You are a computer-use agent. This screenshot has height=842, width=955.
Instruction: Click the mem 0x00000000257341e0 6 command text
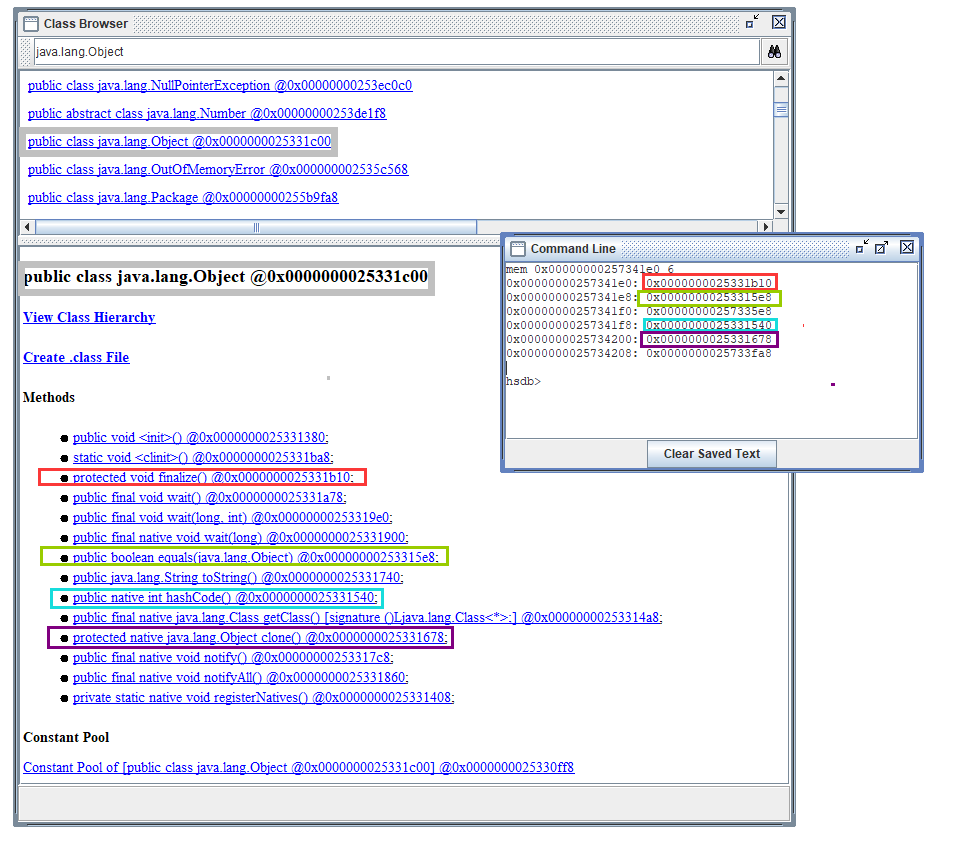[590, 269]
